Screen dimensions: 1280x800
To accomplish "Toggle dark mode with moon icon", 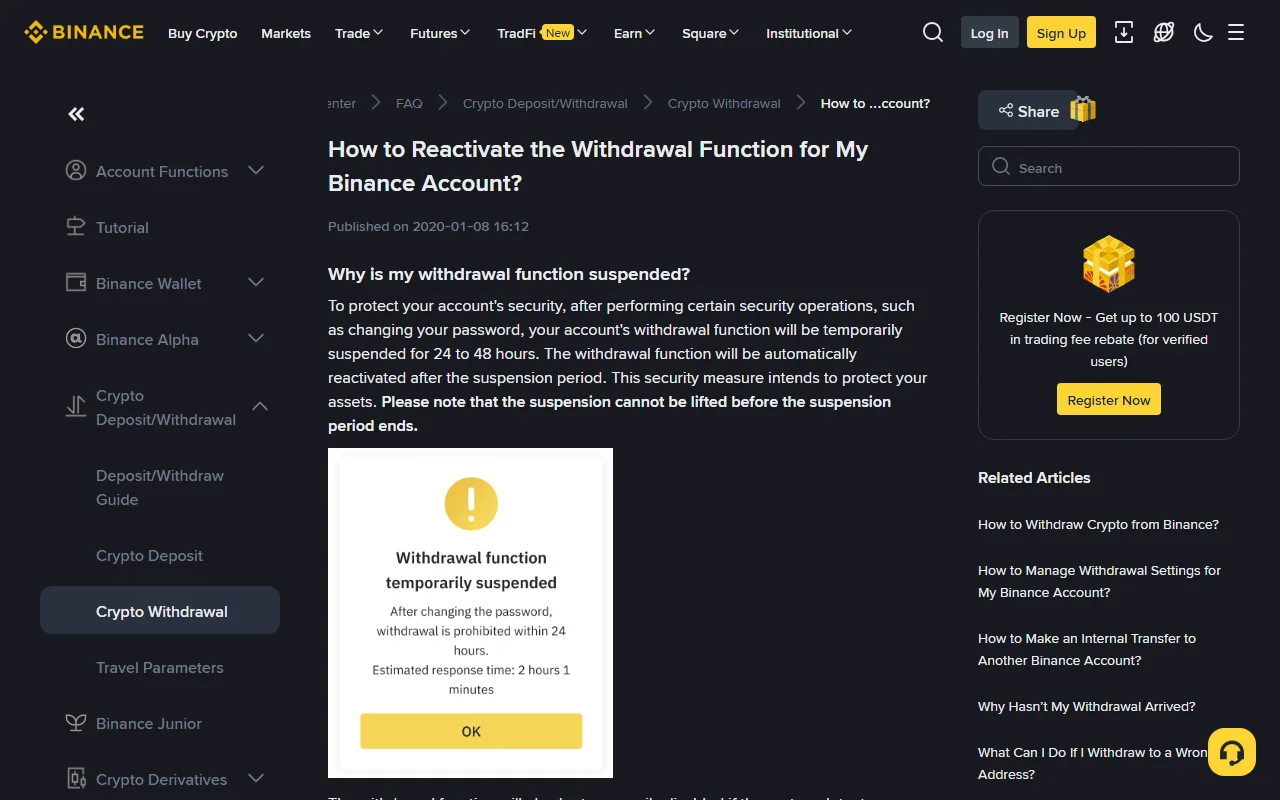I will click(1203, 32).
